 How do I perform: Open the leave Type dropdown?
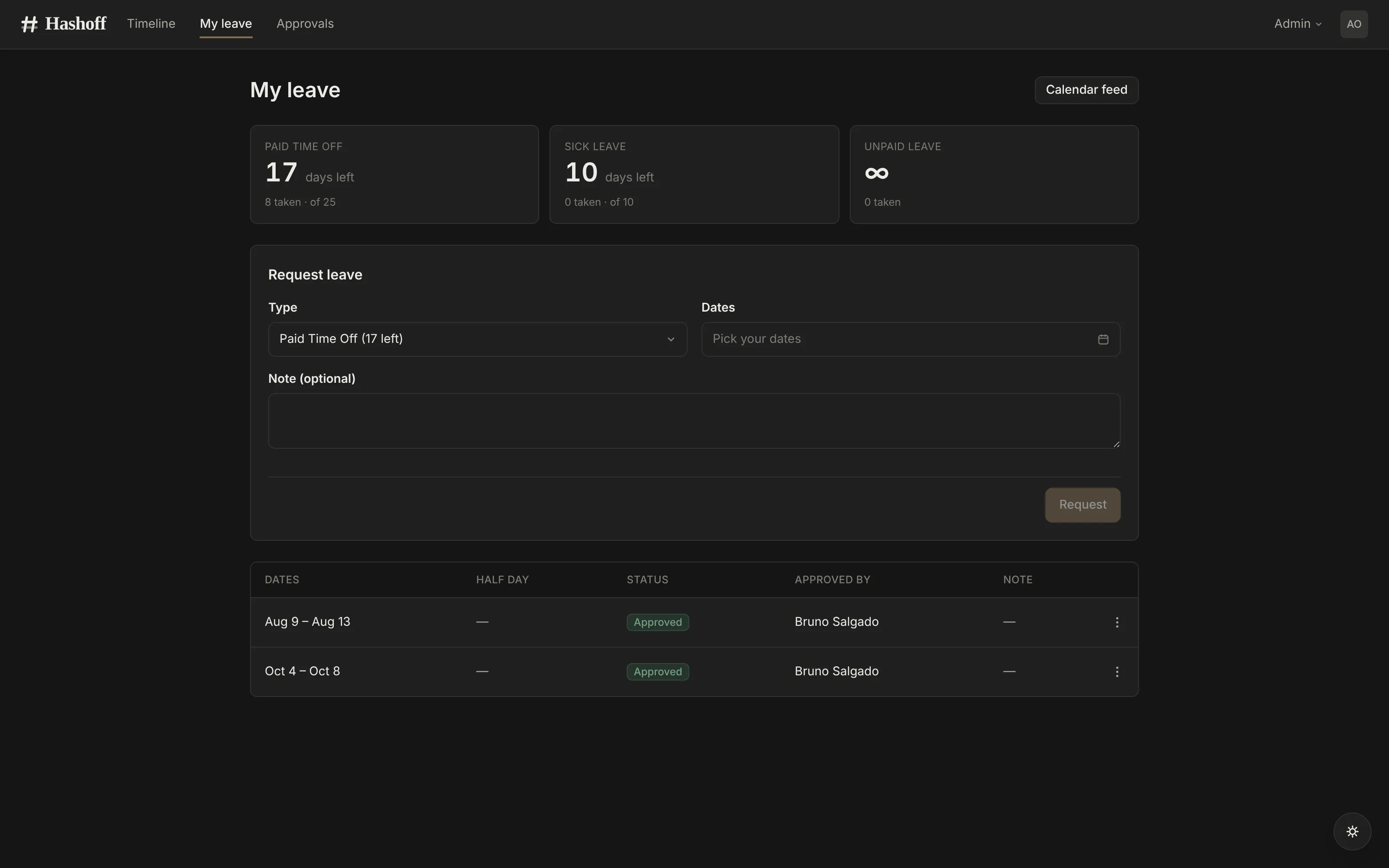(x=477, y=339)
